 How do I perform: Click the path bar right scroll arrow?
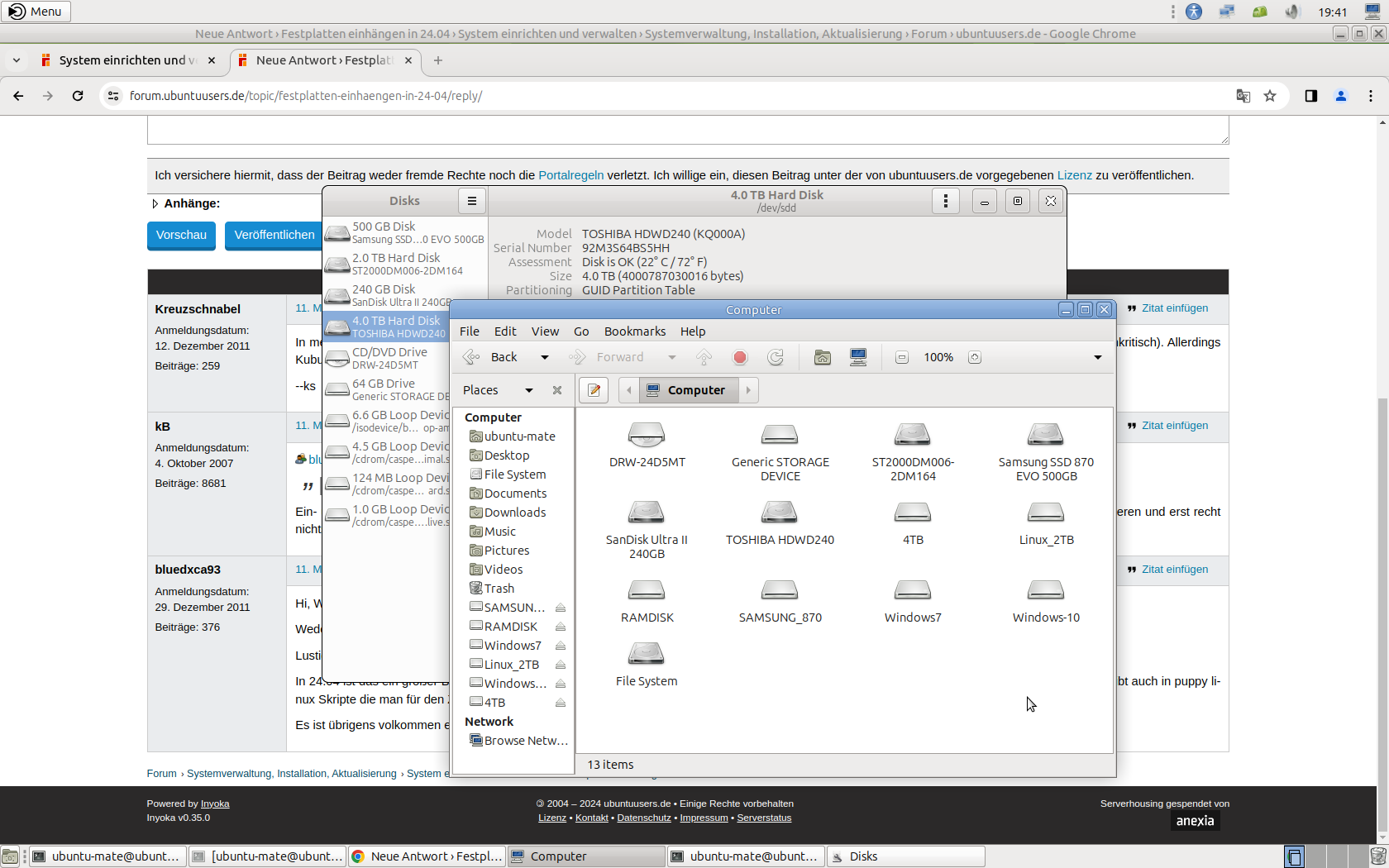point(748,390)
